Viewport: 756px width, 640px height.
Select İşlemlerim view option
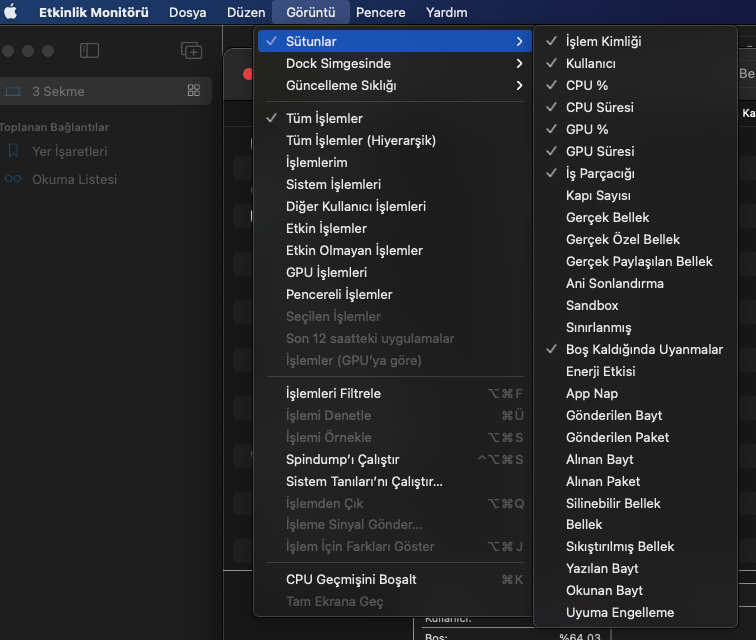coord(395,162)
